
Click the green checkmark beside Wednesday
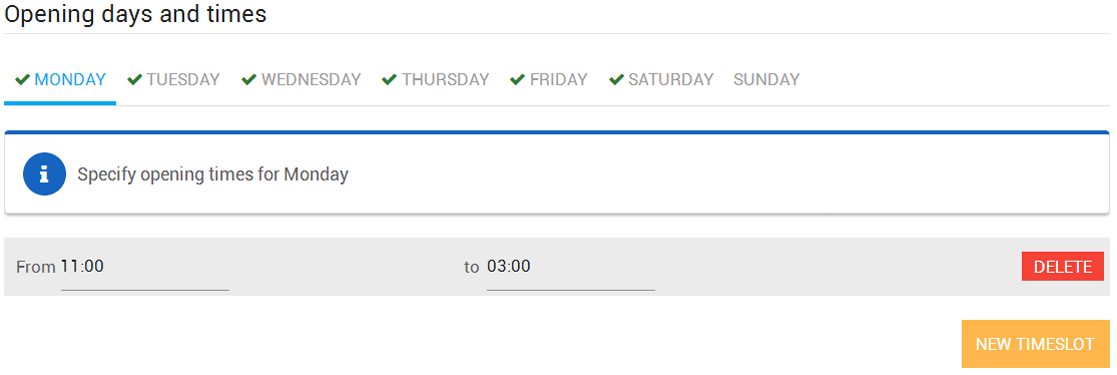click(249, 79)
